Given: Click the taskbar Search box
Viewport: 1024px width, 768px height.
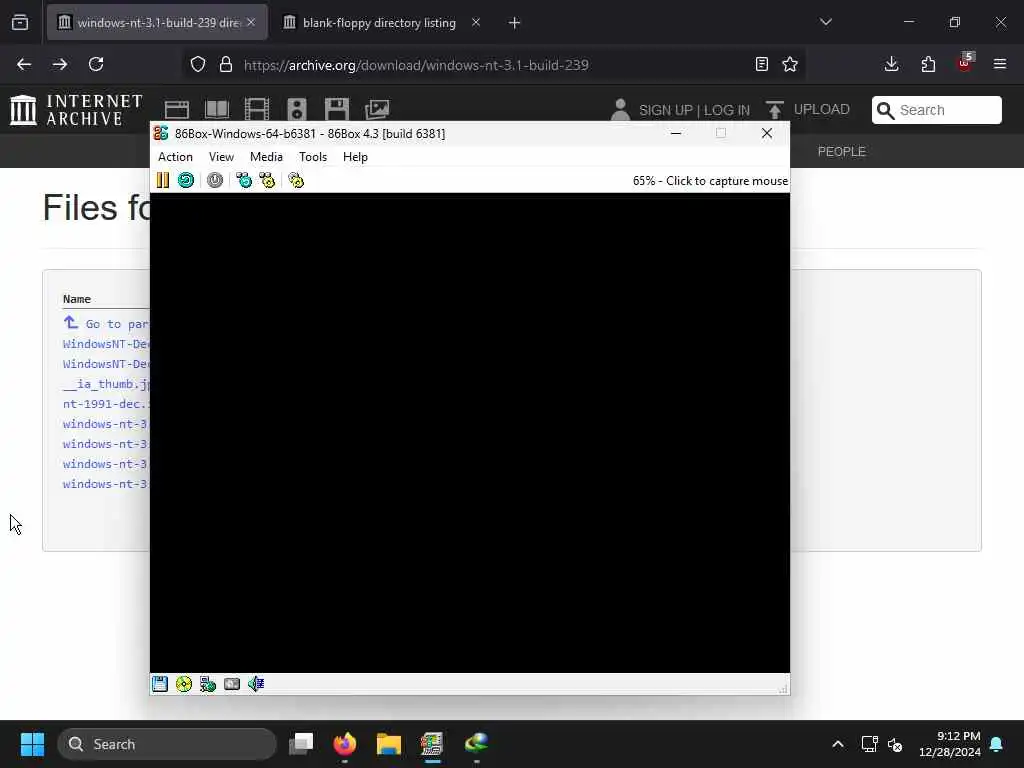Looking at the screenshot, I should (x=167, y=744).
